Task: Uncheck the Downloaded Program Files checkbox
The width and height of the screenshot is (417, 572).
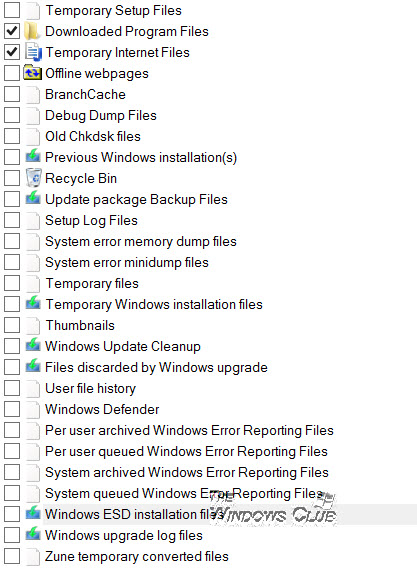Action: [12, 31]
